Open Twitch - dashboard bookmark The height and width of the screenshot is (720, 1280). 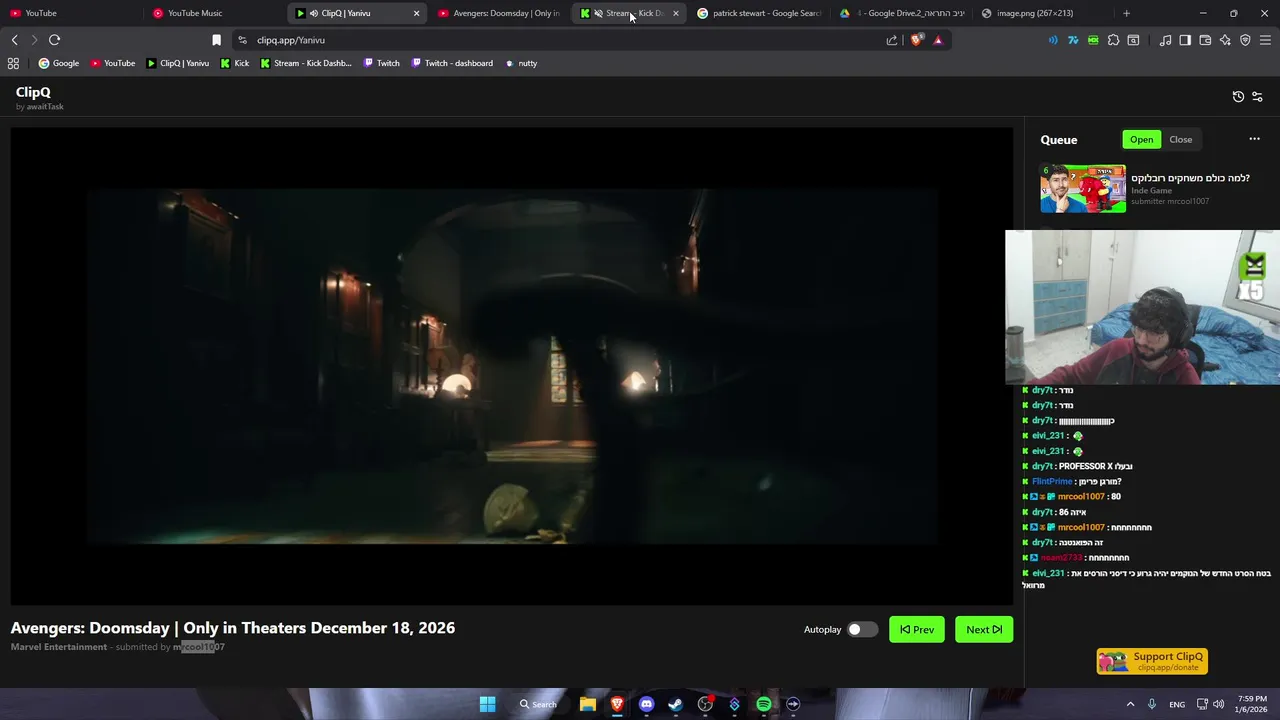click(x=452, y=63)
